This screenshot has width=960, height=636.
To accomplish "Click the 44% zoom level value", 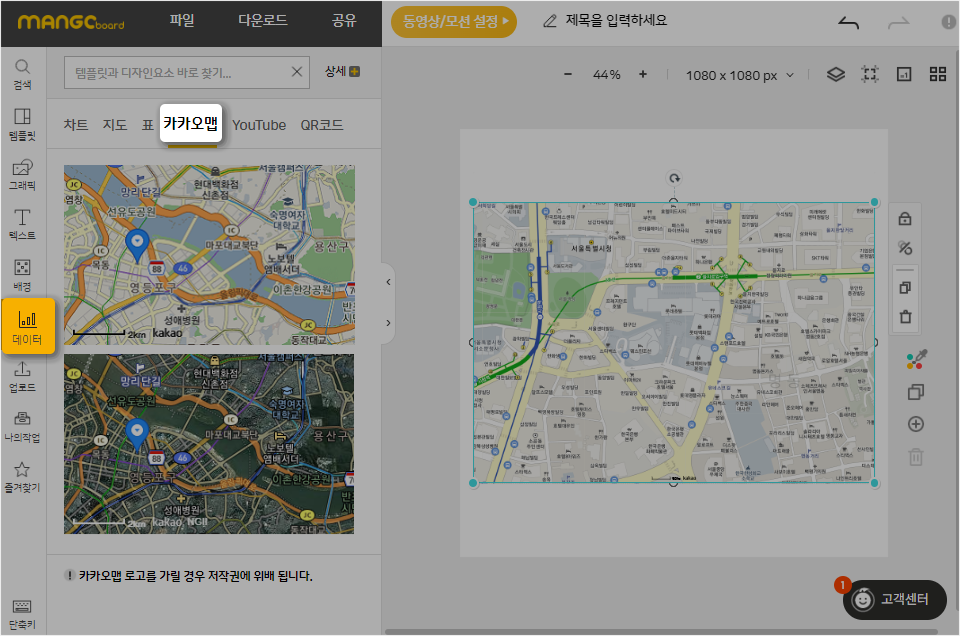I will click(x=606, y=75).
